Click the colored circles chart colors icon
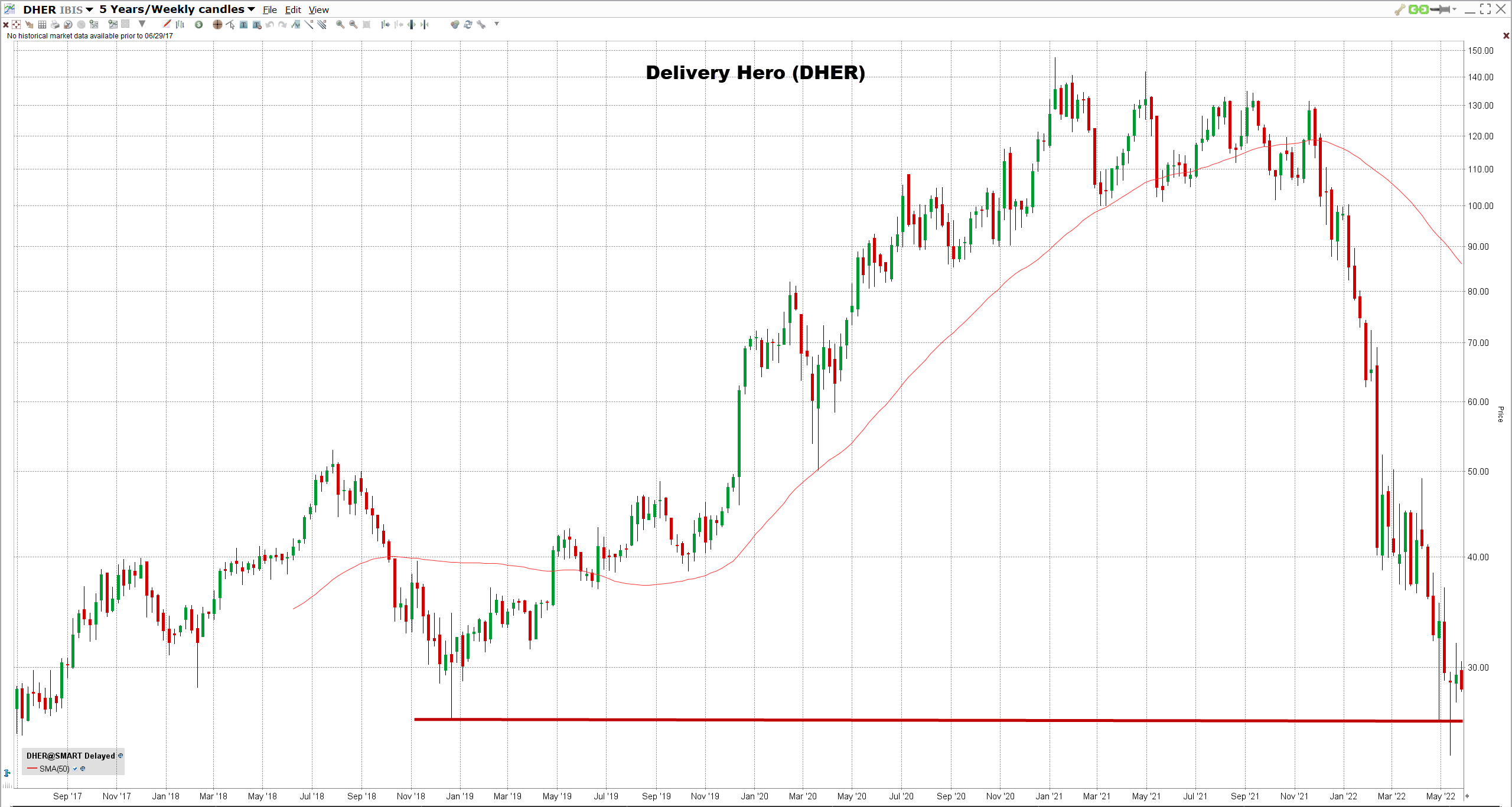The image size is (1512, 807). [x=455, y=24]
